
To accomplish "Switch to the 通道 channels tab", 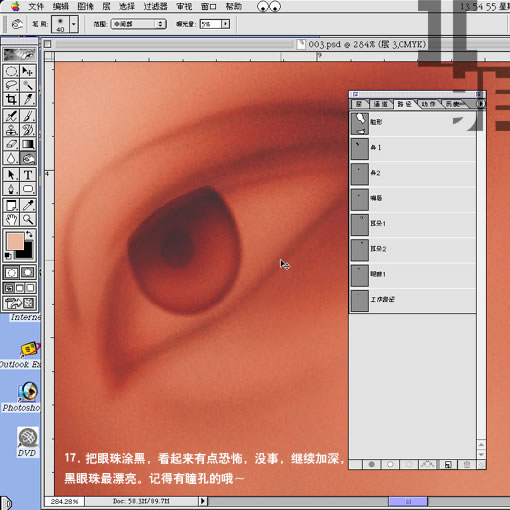I will [x=380, y=104].
